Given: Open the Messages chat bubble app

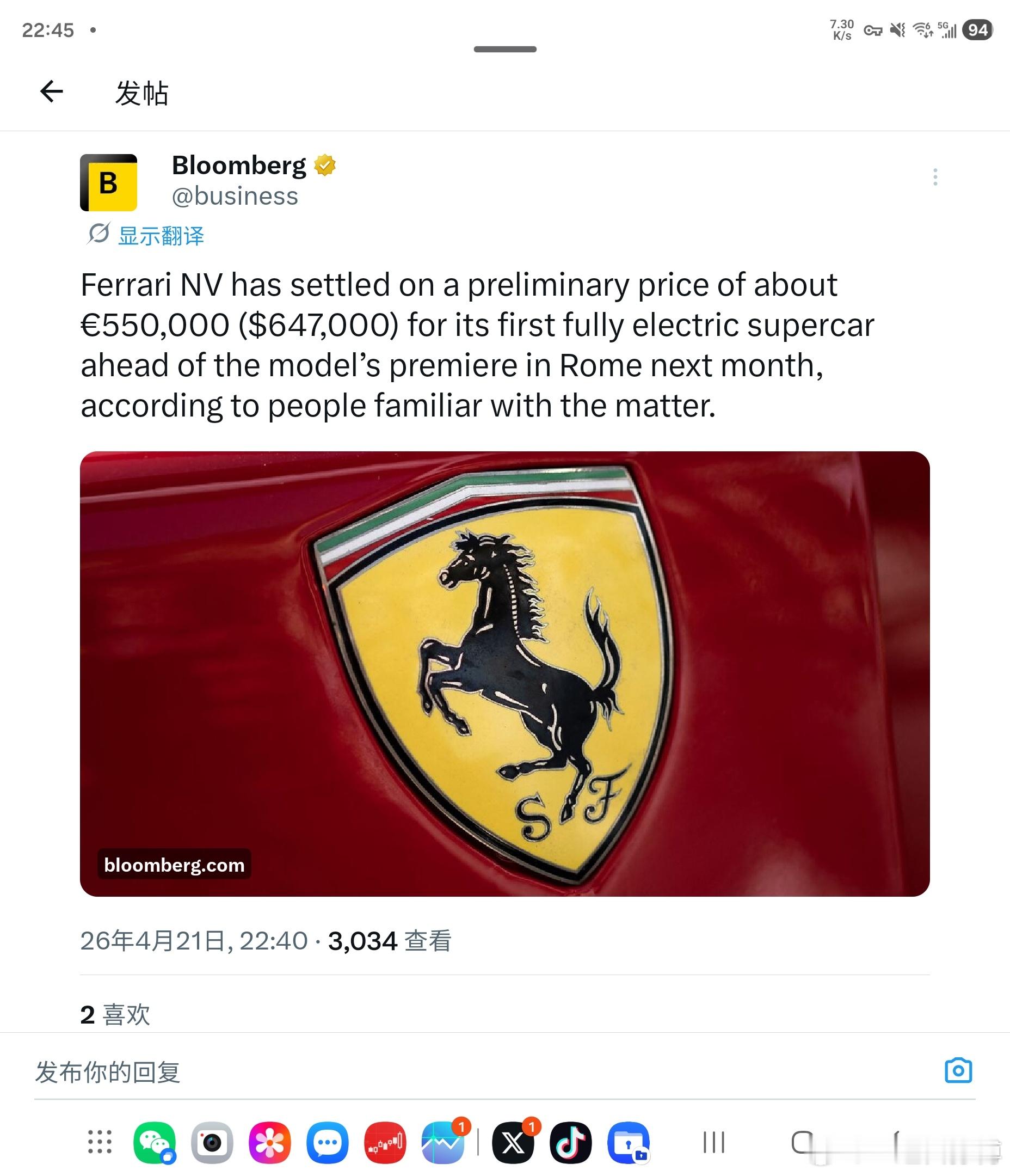Looking at the screenshot, I should pos(328,1142).
